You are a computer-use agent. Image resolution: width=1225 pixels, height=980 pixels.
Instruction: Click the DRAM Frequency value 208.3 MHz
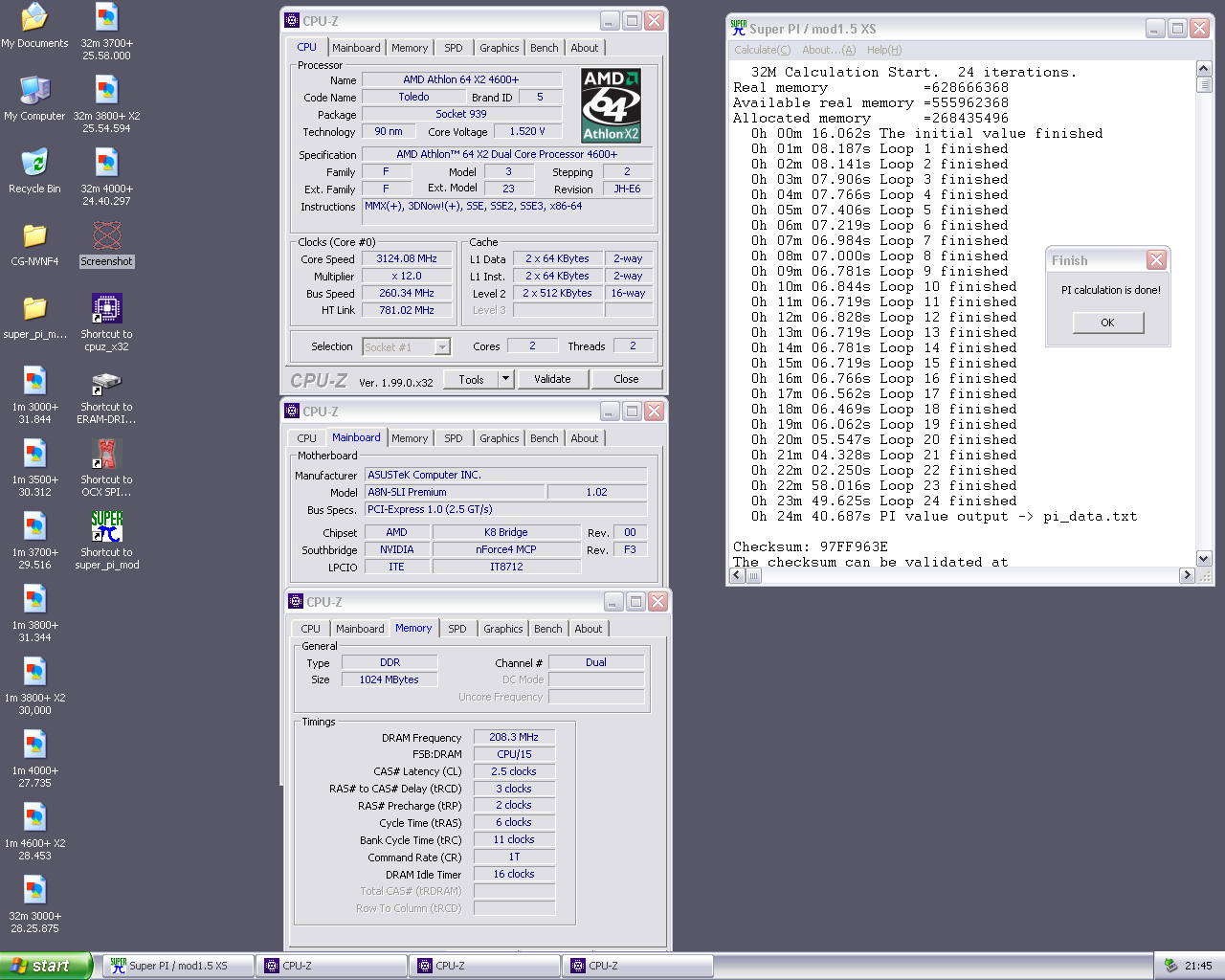click(514, 737)
